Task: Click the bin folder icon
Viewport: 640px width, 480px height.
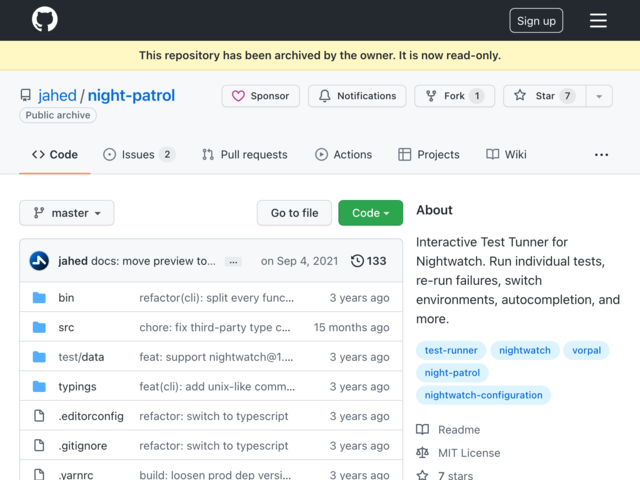Action: point(39,298)
